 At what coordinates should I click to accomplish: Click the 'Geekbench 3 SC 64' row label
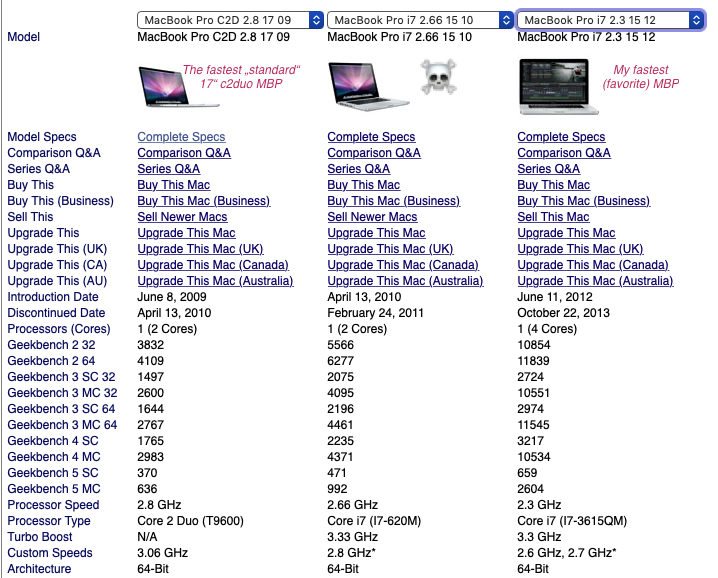(61, 409)
